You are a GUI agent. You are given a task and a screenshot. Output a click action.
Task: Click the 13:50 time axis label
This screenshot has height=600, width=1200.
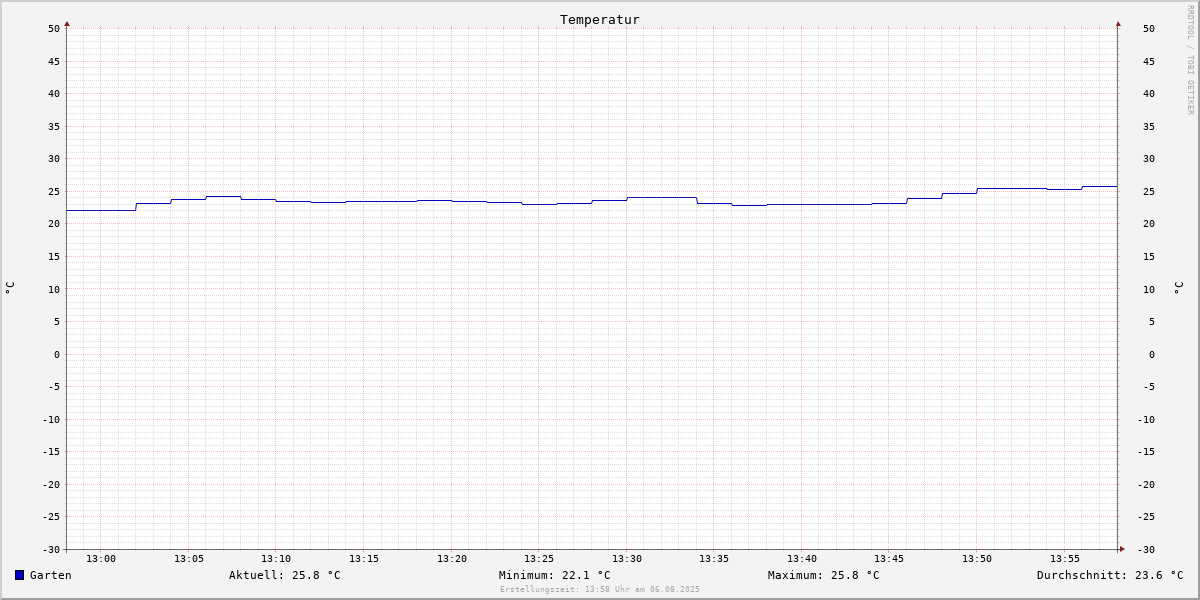point(977,559)
